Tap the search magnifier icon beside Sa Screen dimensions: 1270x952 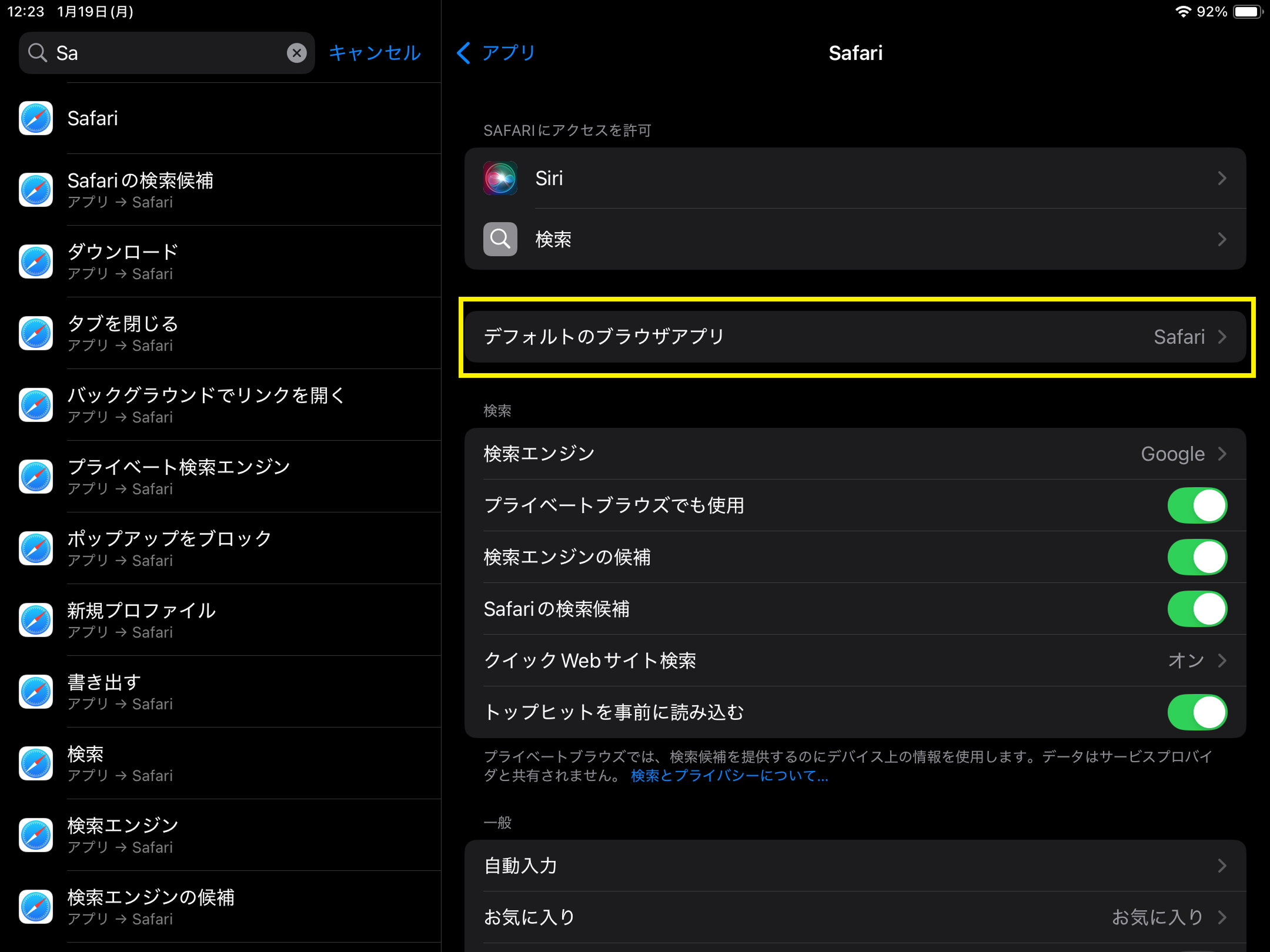[38, 53]
